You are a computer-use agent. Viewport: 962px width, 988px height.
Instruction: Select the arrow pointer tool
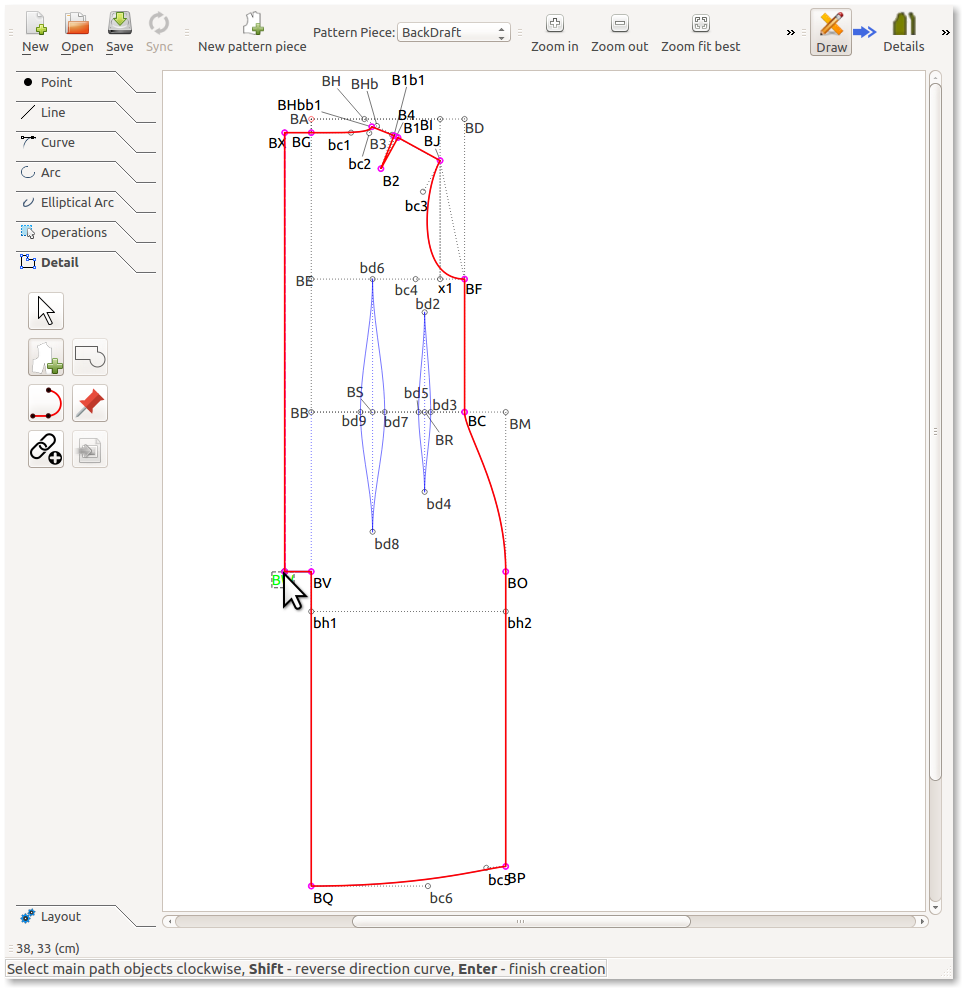pos(46,311)
